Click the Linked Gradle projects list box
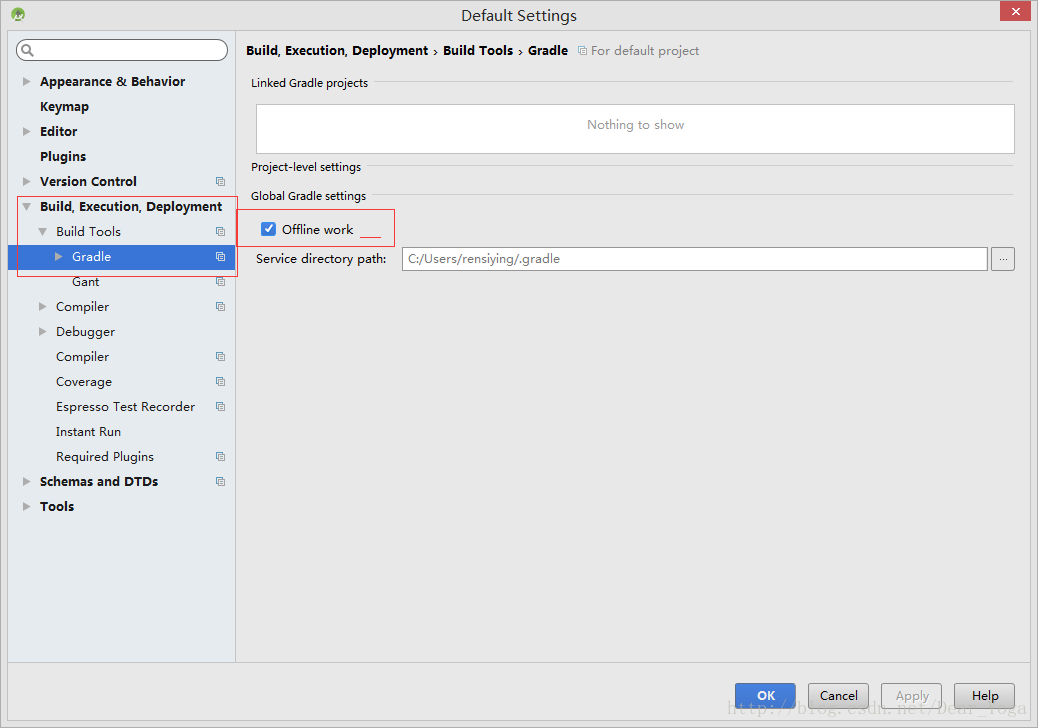 tap(635, 129)
